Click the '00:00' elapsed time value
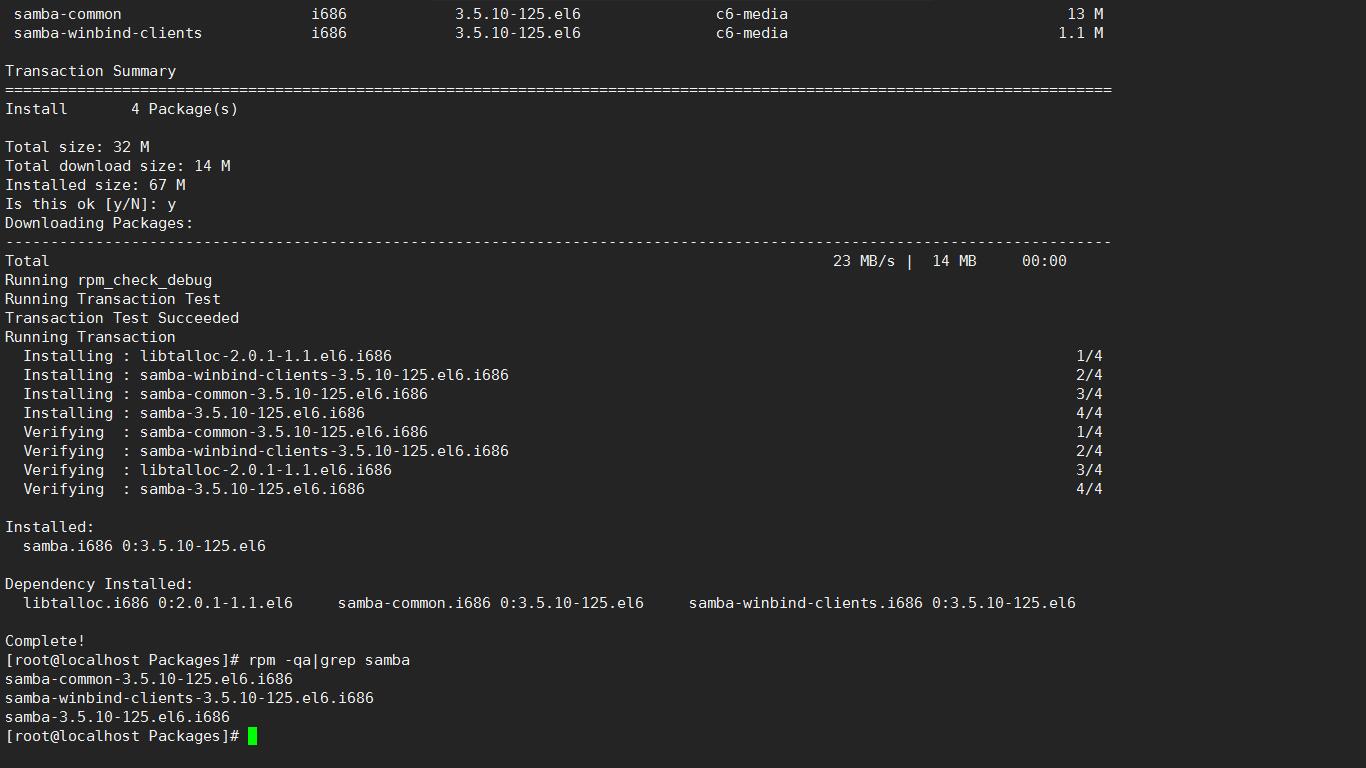 coord(1044,261)
